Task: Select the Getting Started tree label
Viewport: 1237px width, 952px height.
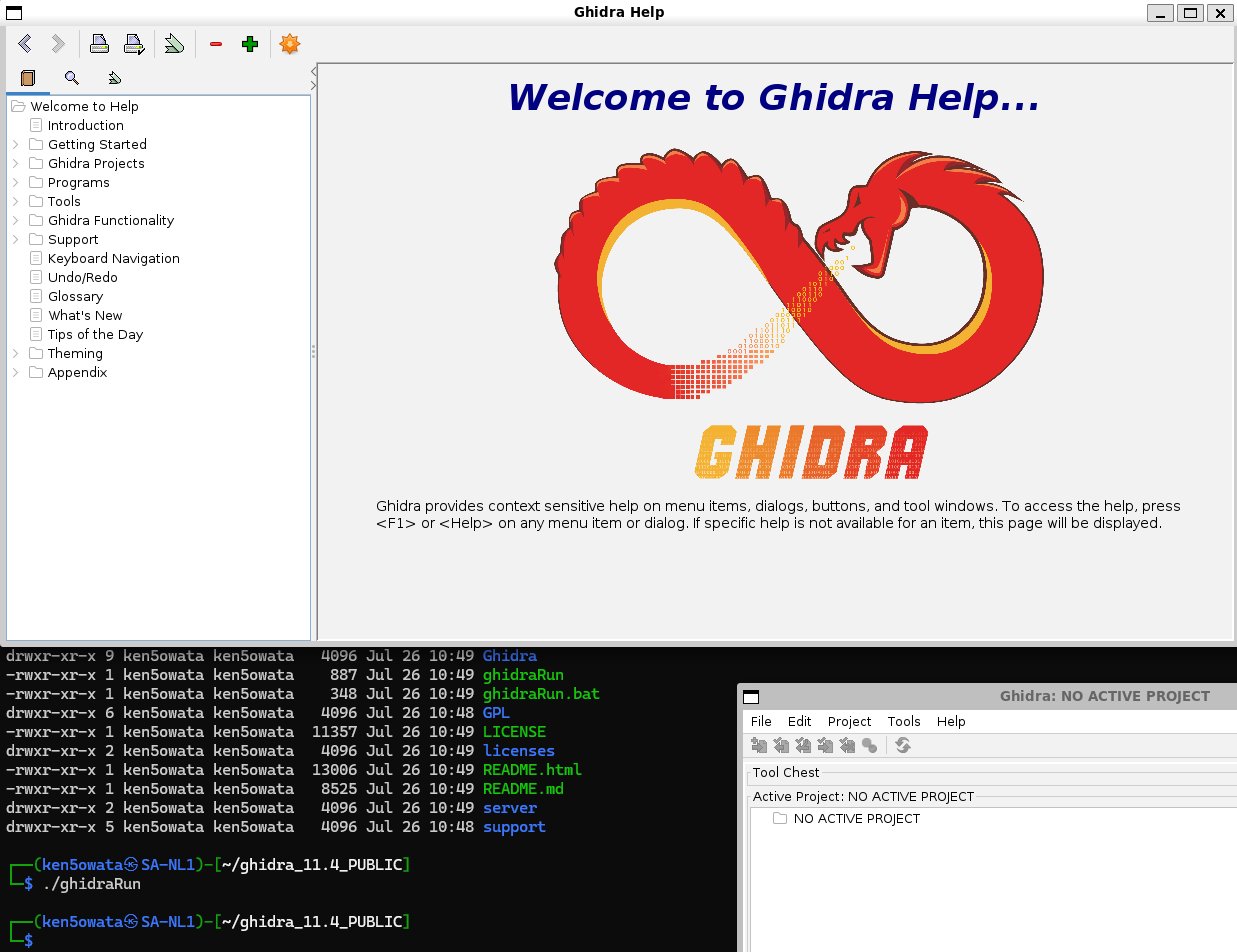Action: 97,144
